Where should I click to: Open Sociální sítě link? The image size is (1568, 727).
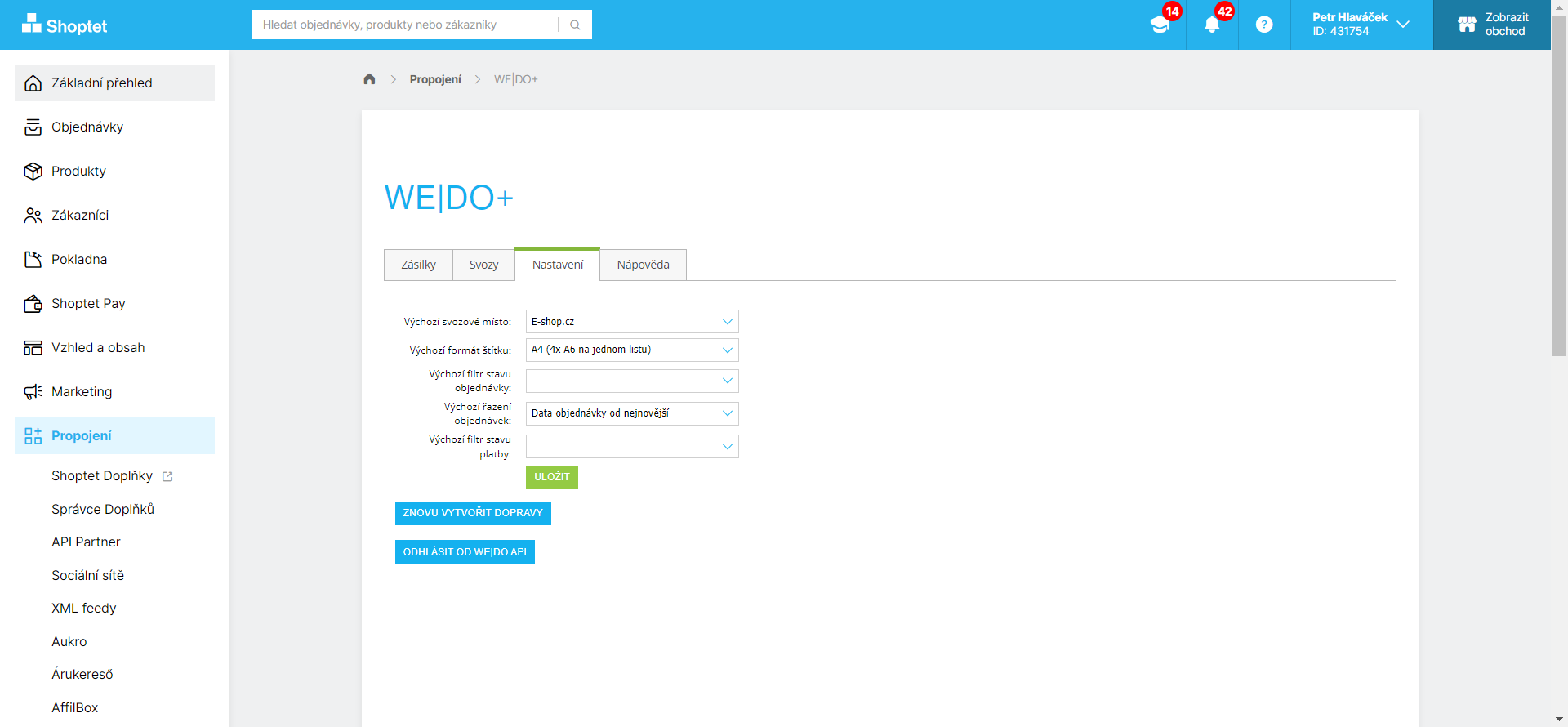[87, 575]
